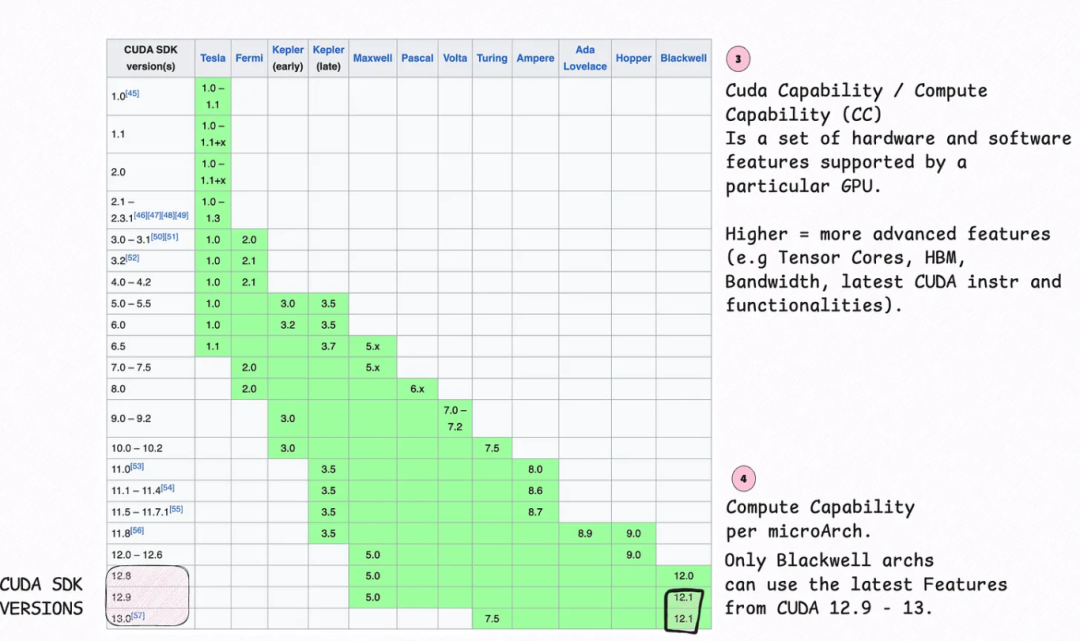Viewport: 1080px width, 641px height.
Task: Click the "7.0 – 7.2" Volta cell
Action: coord(455,419)
